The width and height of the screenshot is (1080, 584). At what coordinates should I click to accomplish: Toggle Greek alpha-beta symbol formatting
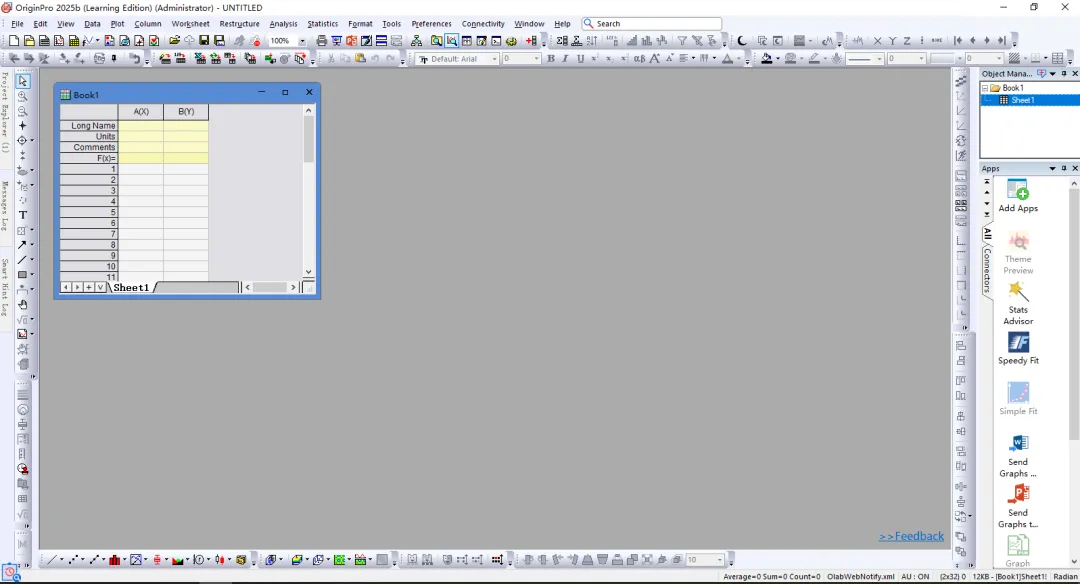coord(639,59)
